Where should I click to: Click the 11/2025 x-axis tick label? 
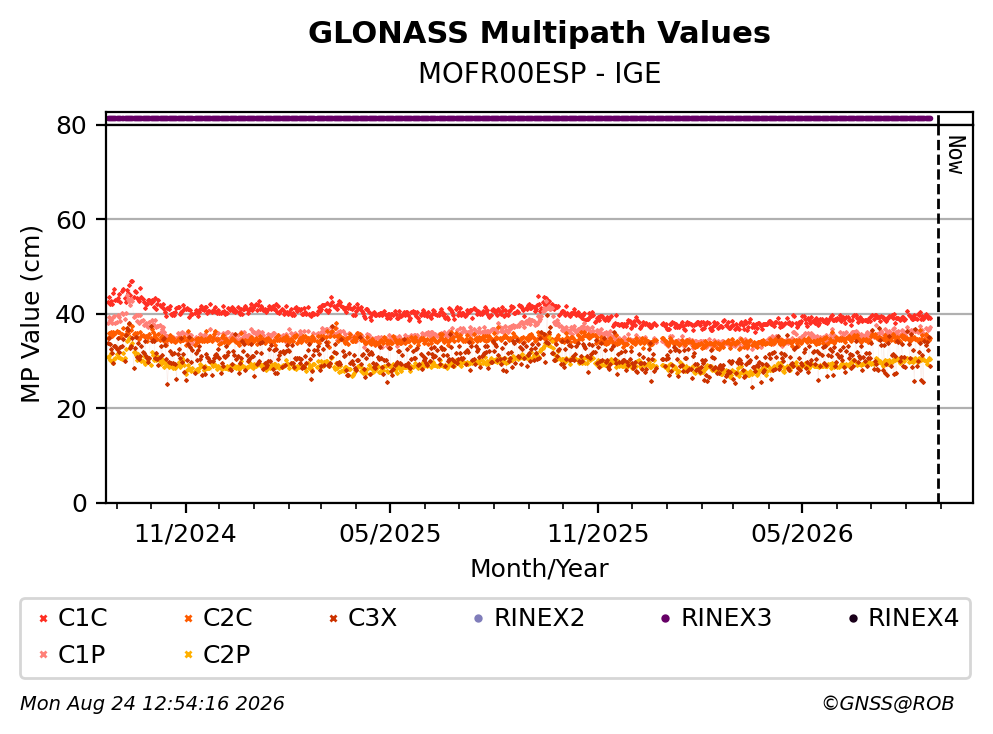[x=598, y=534]
